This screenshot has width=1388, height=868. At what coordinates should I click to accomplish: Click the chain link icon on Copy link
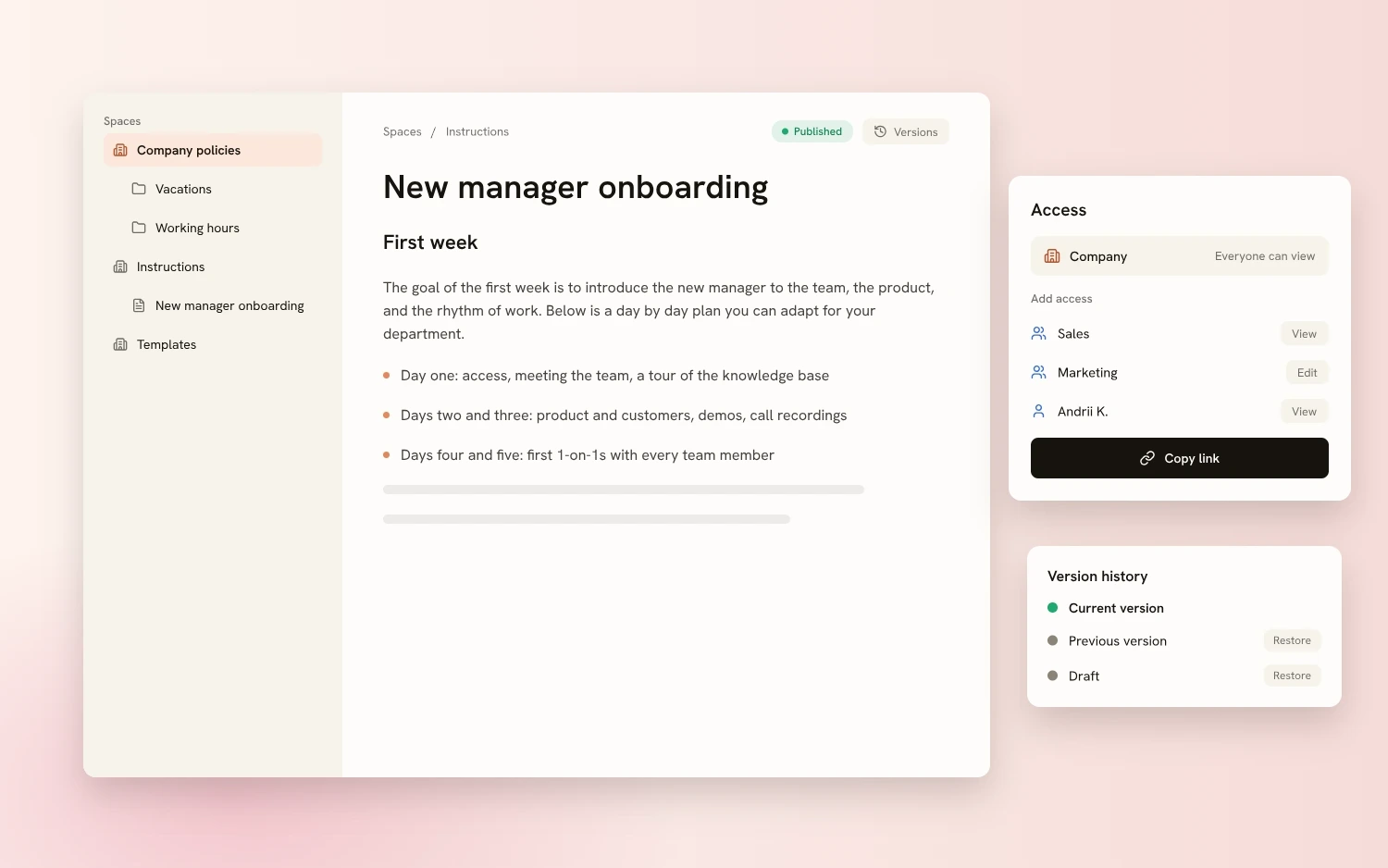pyautogui.click(x=1147, y=458)
